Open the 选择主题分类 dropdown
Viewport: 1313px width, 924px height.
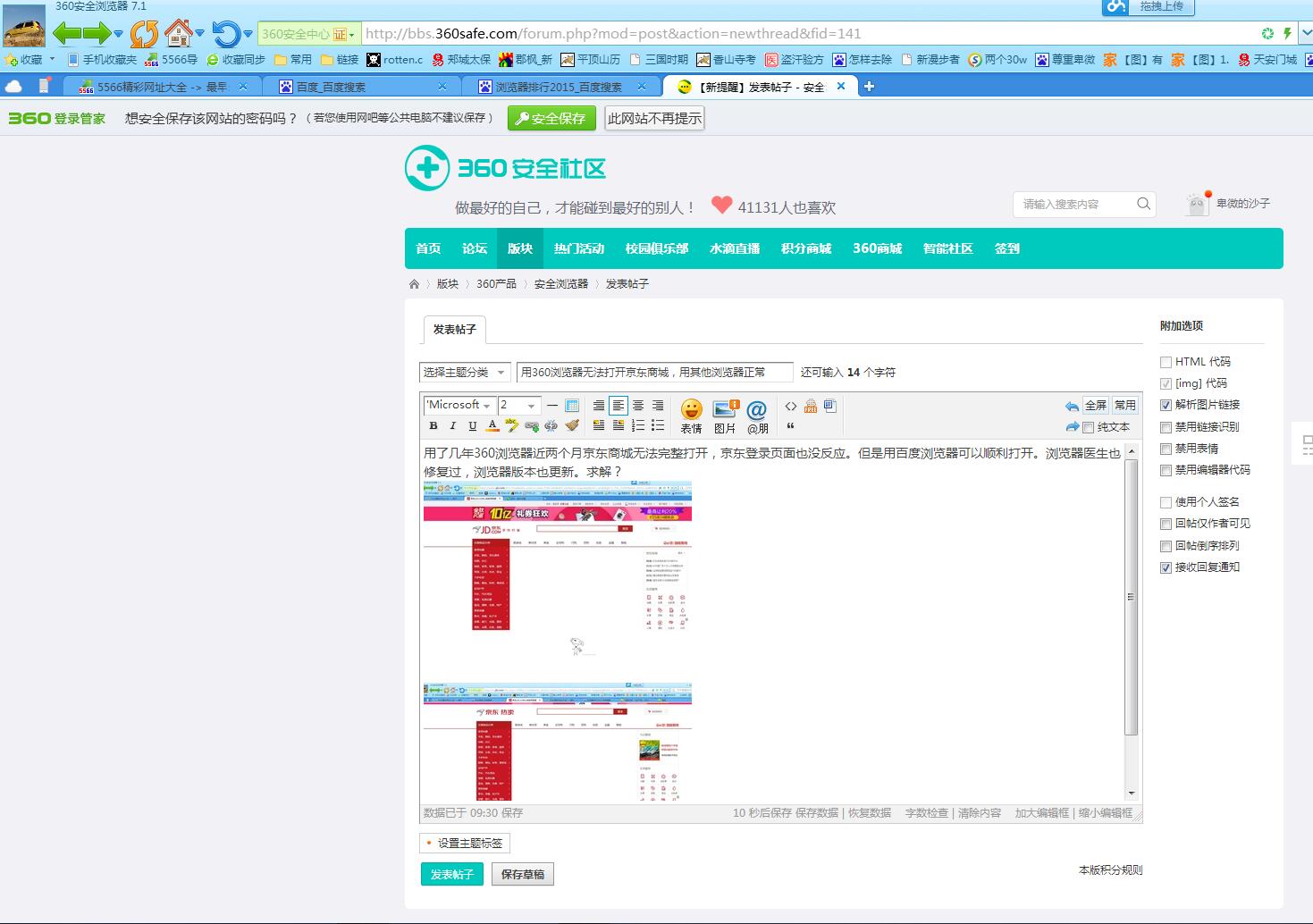click(465, 373)
